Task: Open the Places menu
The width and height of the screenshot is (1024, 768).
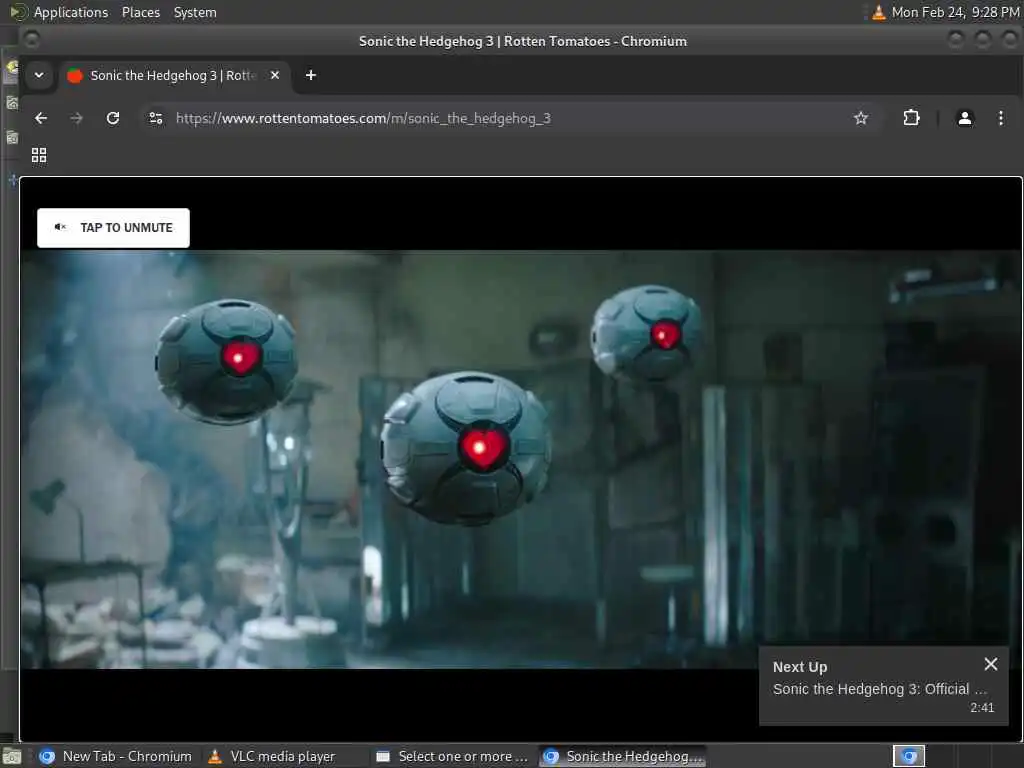Action: tap(141, 12)
